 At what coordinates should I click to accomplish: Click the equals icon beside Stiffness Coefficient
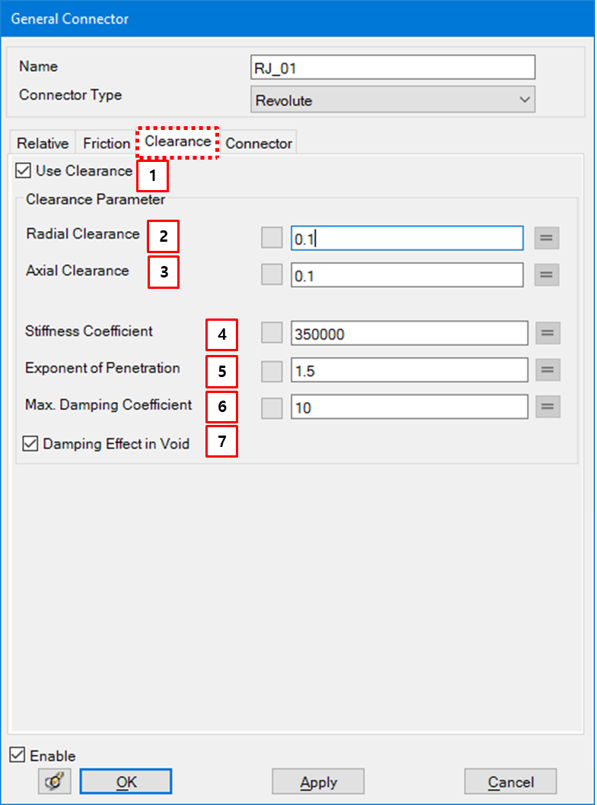tap(547, 333)
